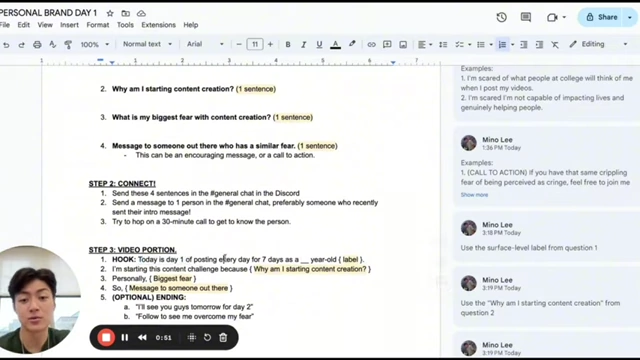Open the Format menu
Image resolution: width=640 pixels, height=360 pixels.
(98, 25)
